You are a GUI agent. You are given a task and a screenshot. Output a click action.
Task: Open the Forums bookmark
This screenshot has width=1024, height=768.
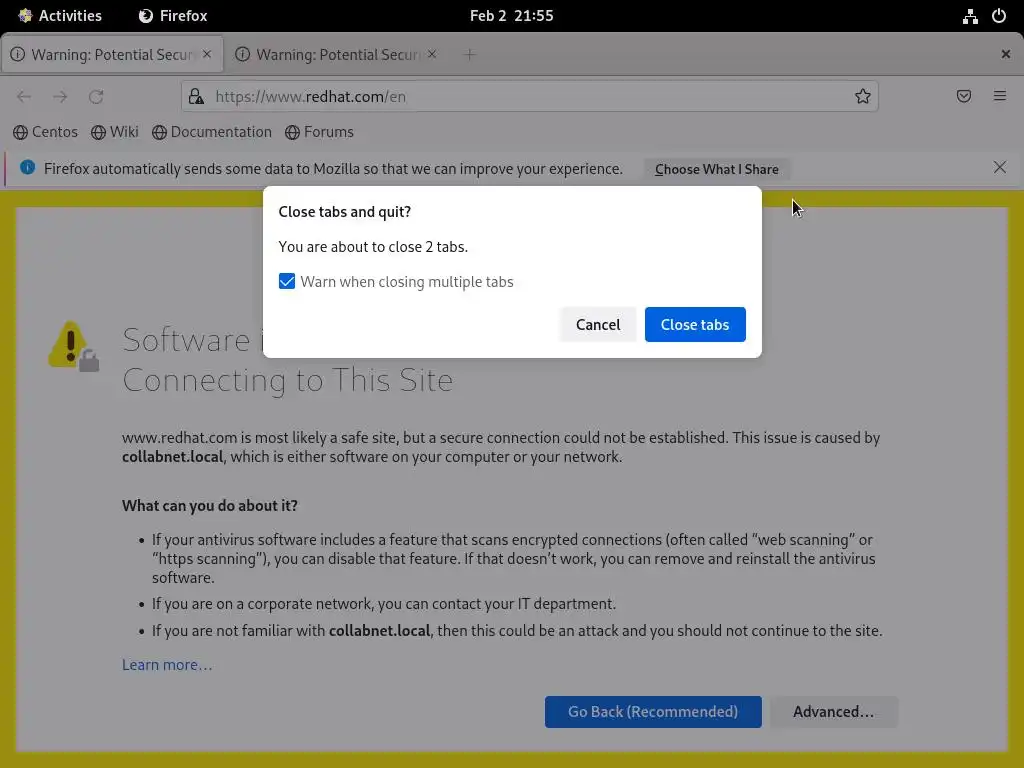319,132
